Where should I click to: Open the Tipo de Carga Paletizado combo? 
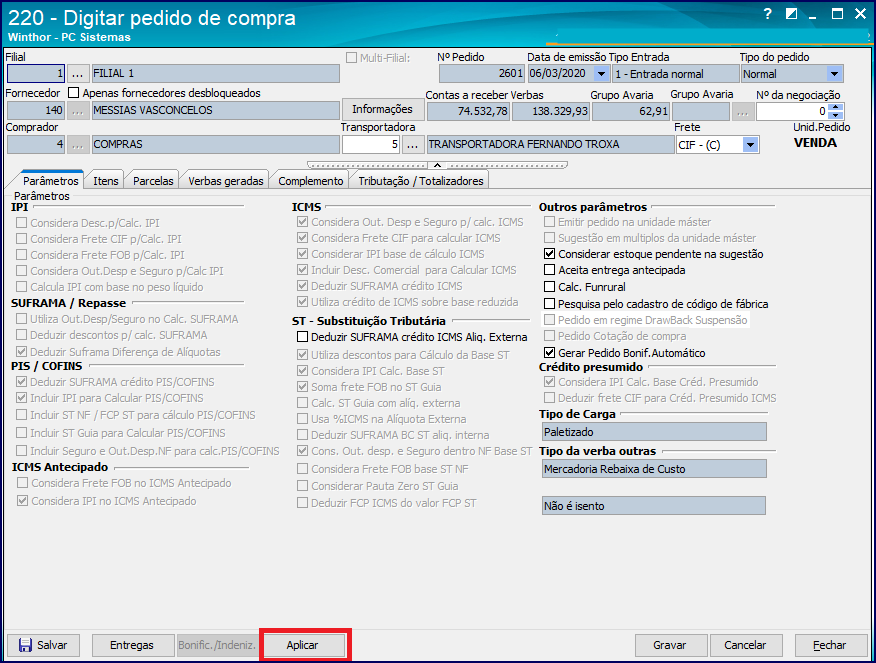654,432
